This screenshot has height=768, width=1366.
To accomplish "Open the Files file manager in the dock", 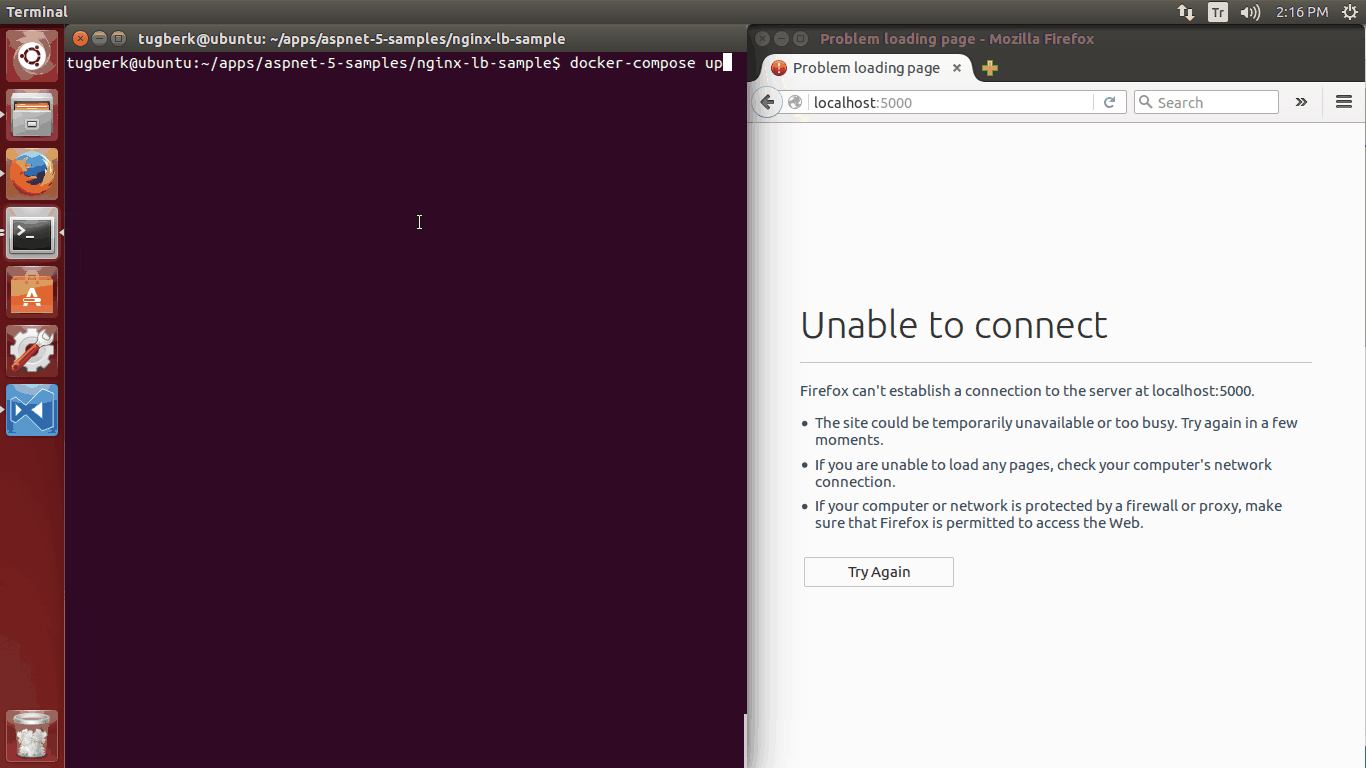I will tap(31, 114).
